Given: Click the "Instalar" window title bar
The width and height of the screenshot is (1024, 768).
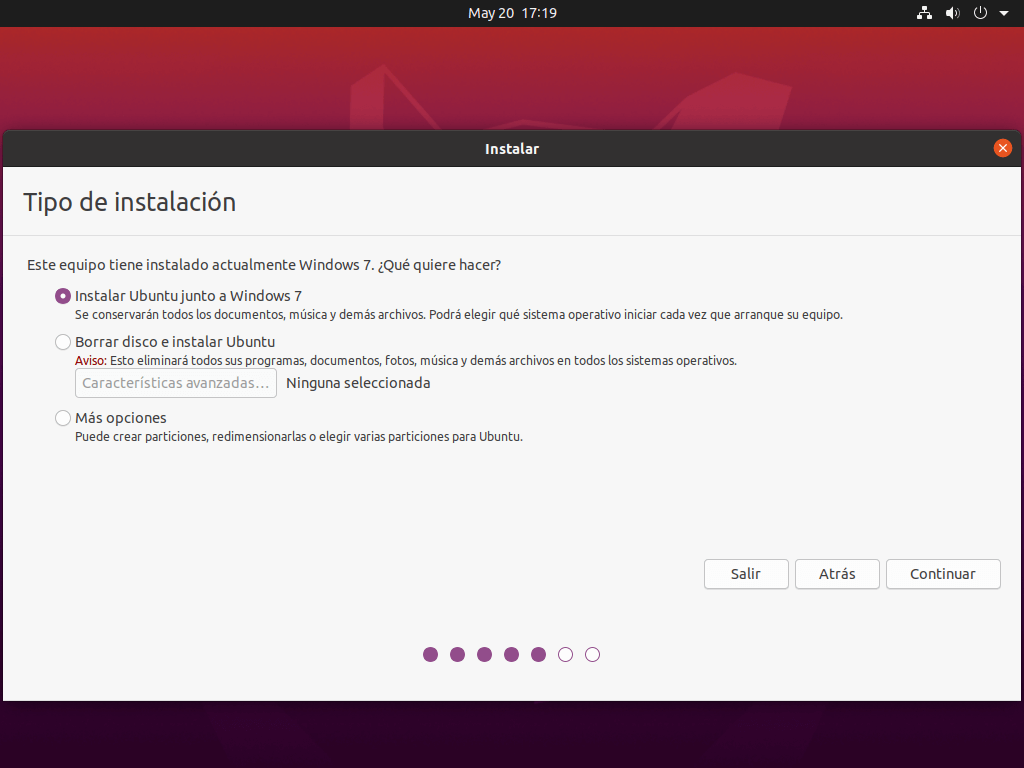Looking at the screenshot, I should [x=512, y=149].
